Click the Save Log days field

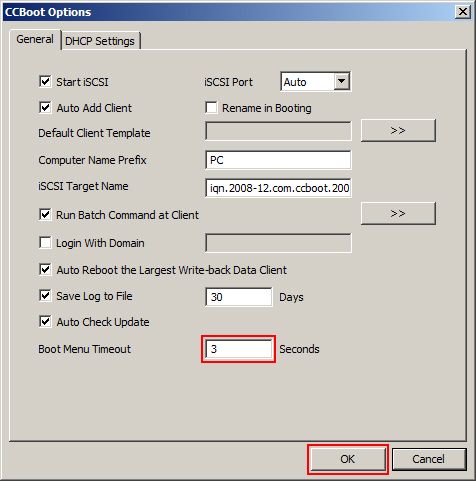coord(239,297)
